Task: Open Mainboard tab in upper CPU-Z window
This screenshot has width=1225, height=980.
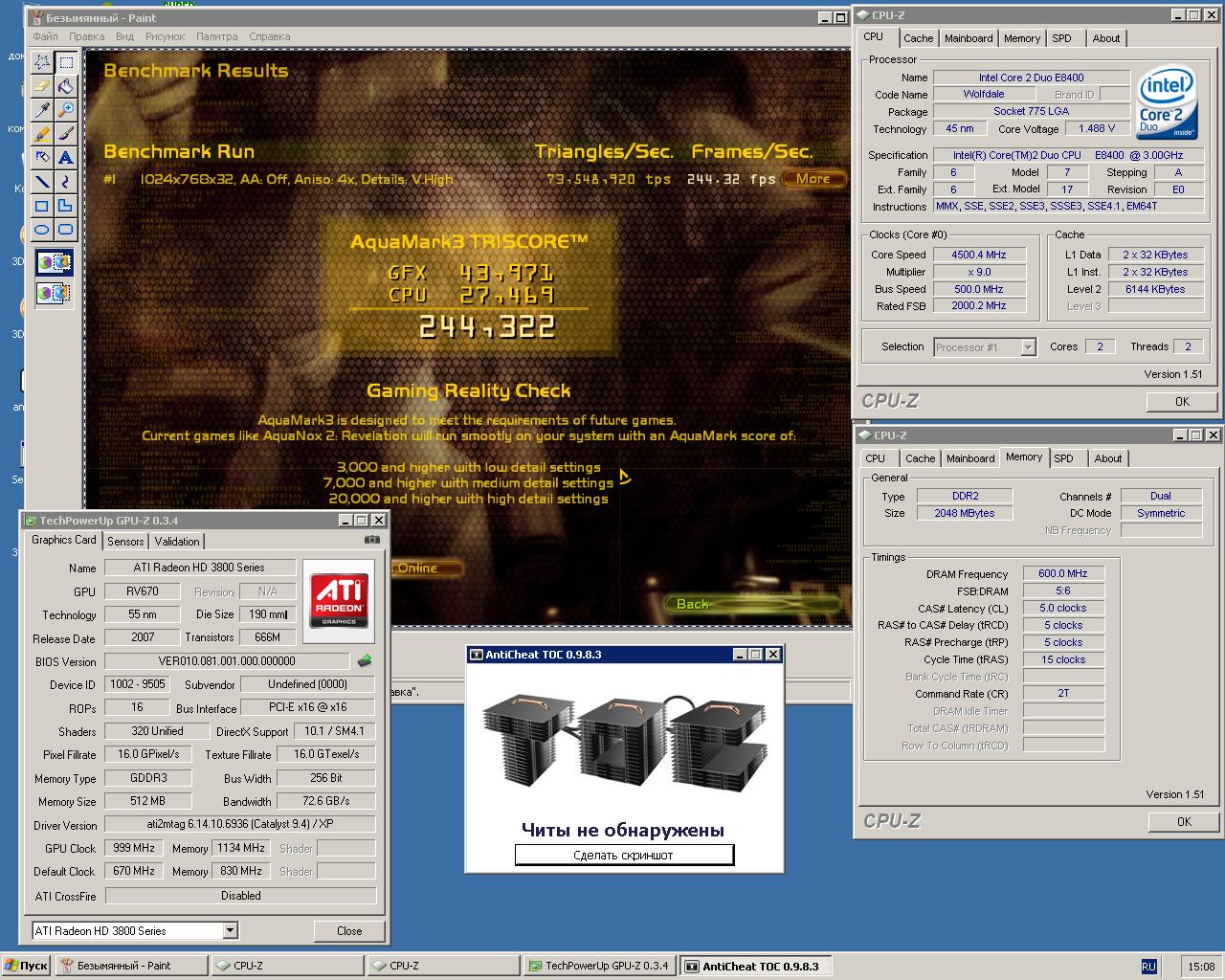Action: (969, 38)
